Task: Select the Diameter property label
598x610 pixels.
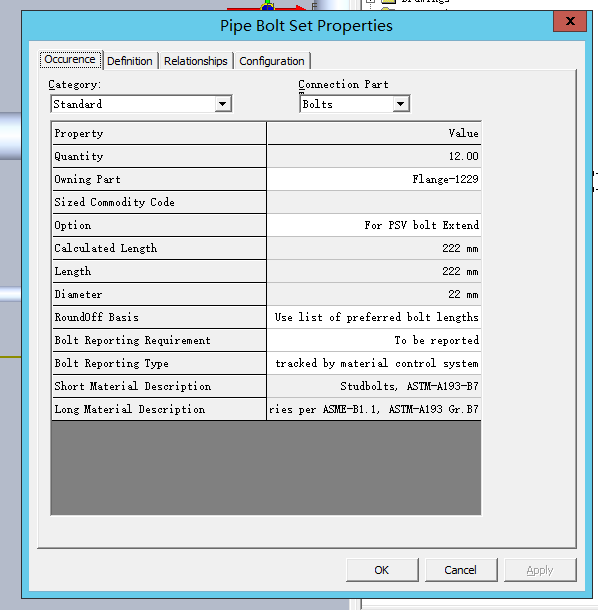Action: pos(159,294)
